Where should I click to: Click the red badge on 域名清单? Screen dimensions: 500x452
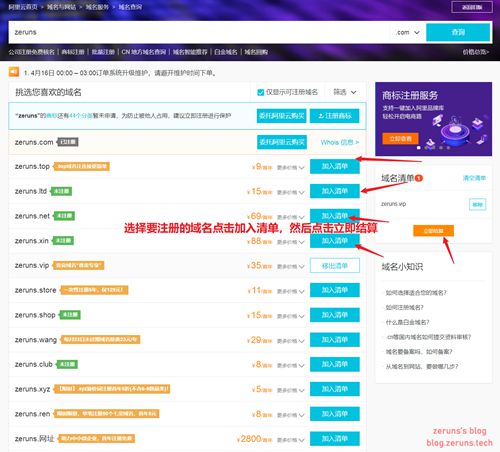[x=419, y=178]
